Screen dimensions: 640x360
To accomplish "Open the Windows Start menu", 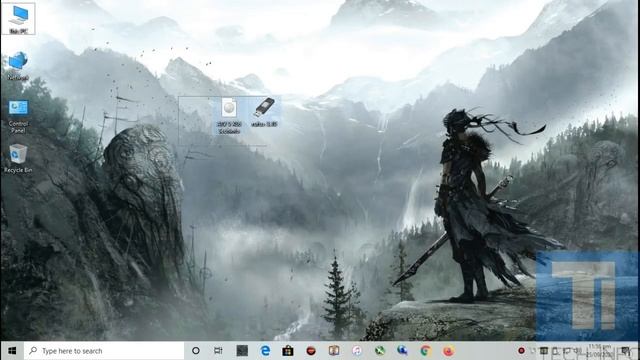I will [x=12, y=351].
